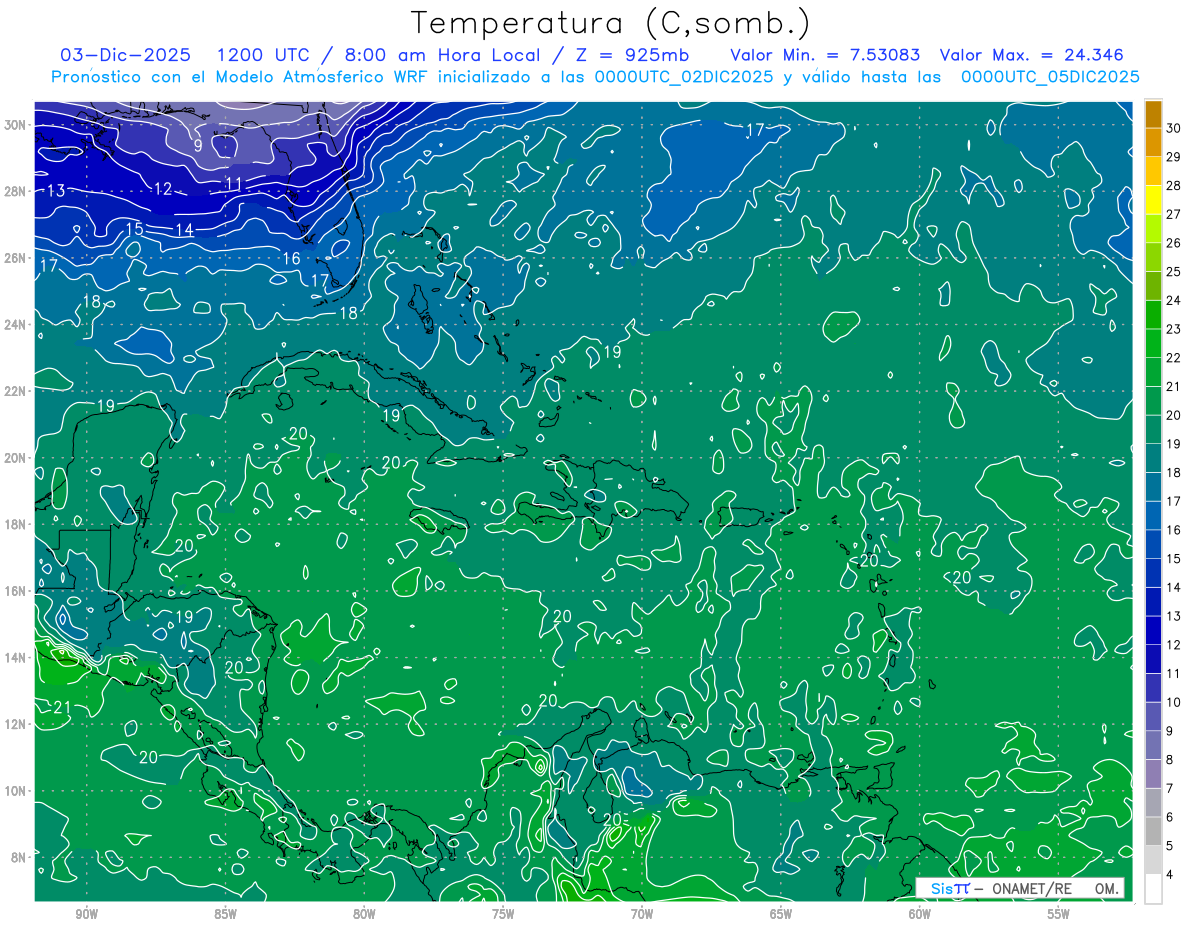Click the 30N latitude axis label
1200x927 pixels.
pos(15,125)
